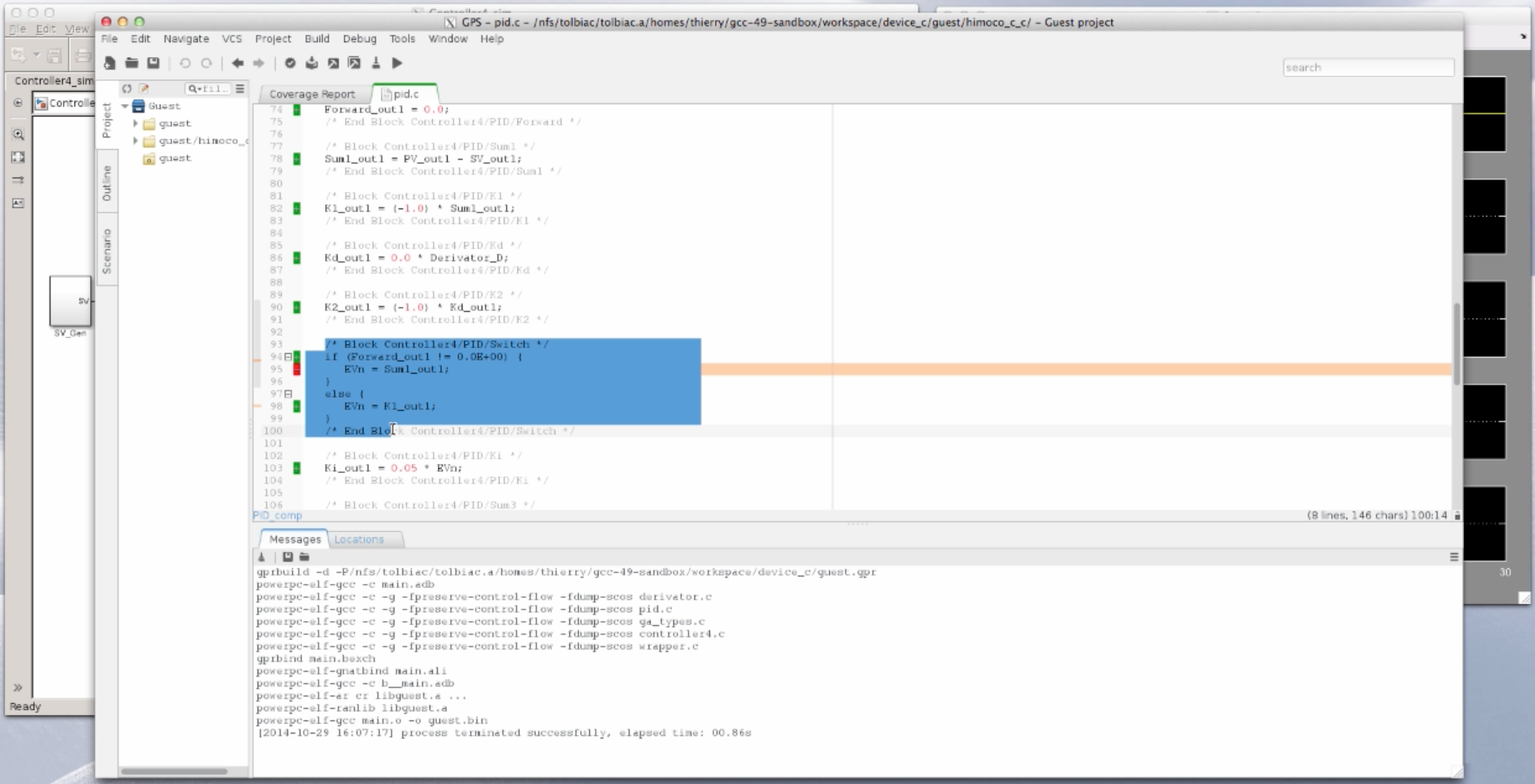The height and width of the screenshot is (784, 1535).
Task: Click the edit project pencil icon
Action: click(x=144, y=88)
